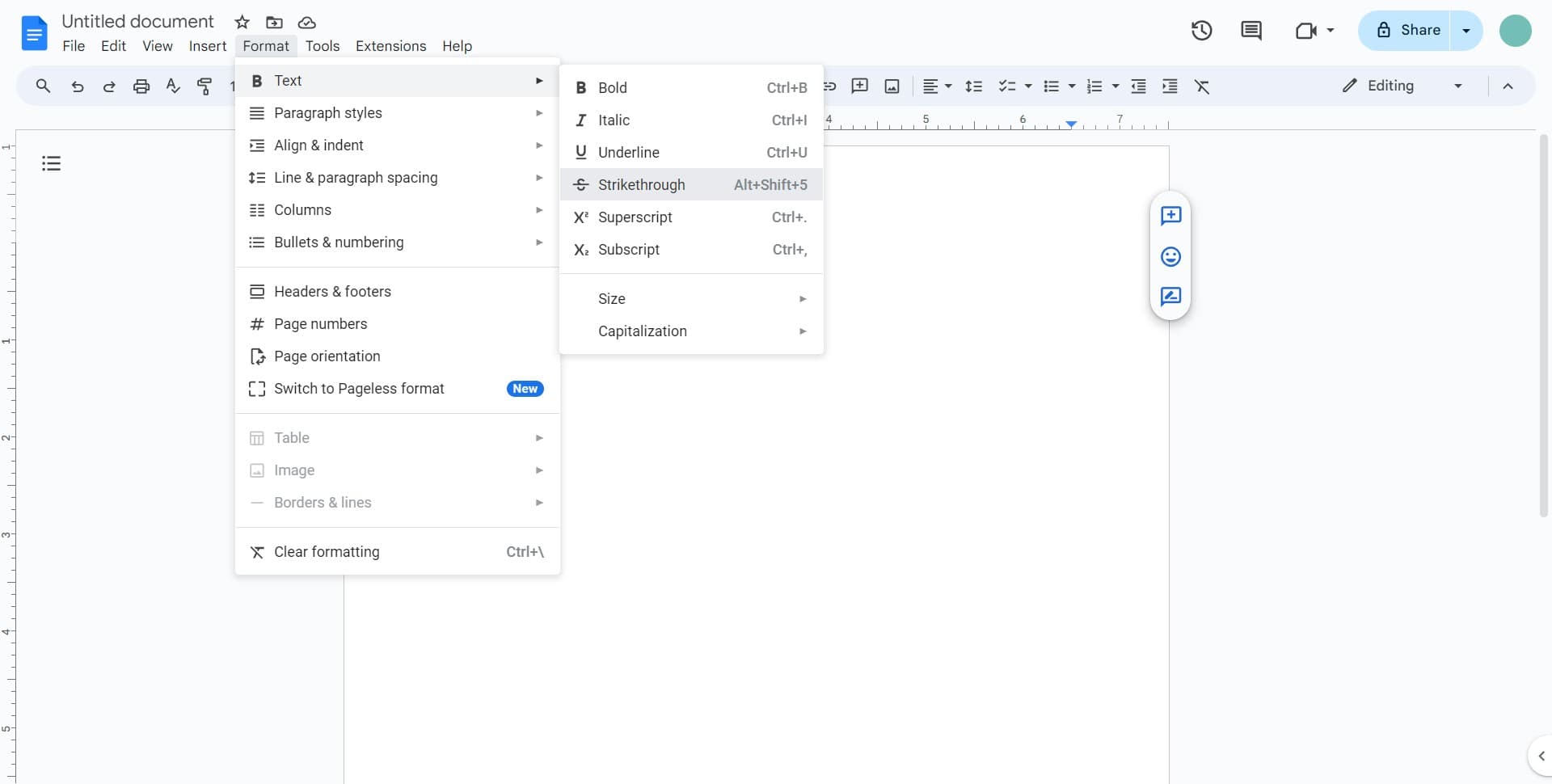Clear formatting with the toolbar icon
Image resolution: width=1552 pixels, height=784 pixels.
(x=1204, y=86)
